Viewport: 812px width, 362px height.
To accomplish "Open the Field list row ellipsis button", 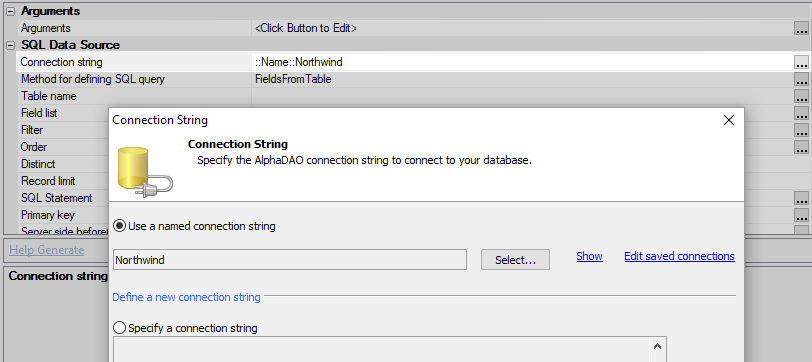I will coord(801,113).
